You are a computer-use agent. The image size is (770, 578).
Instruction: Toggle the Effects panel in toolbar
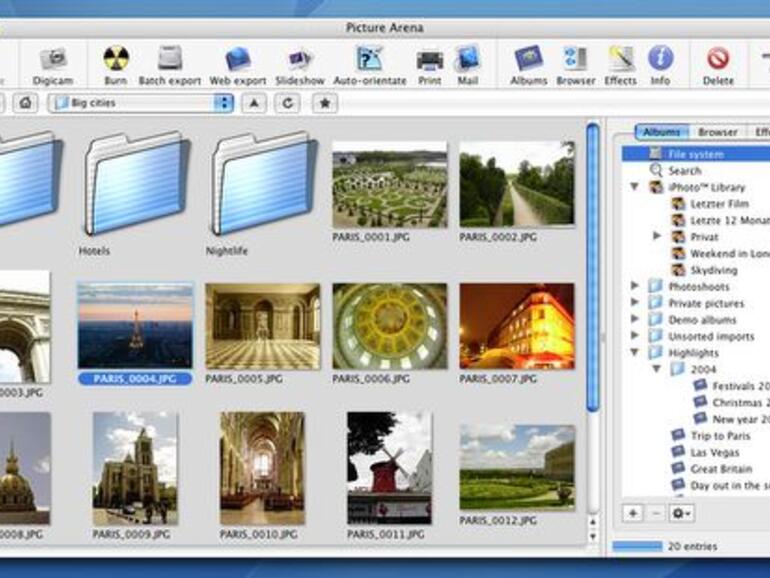click(x=620, y=60)
